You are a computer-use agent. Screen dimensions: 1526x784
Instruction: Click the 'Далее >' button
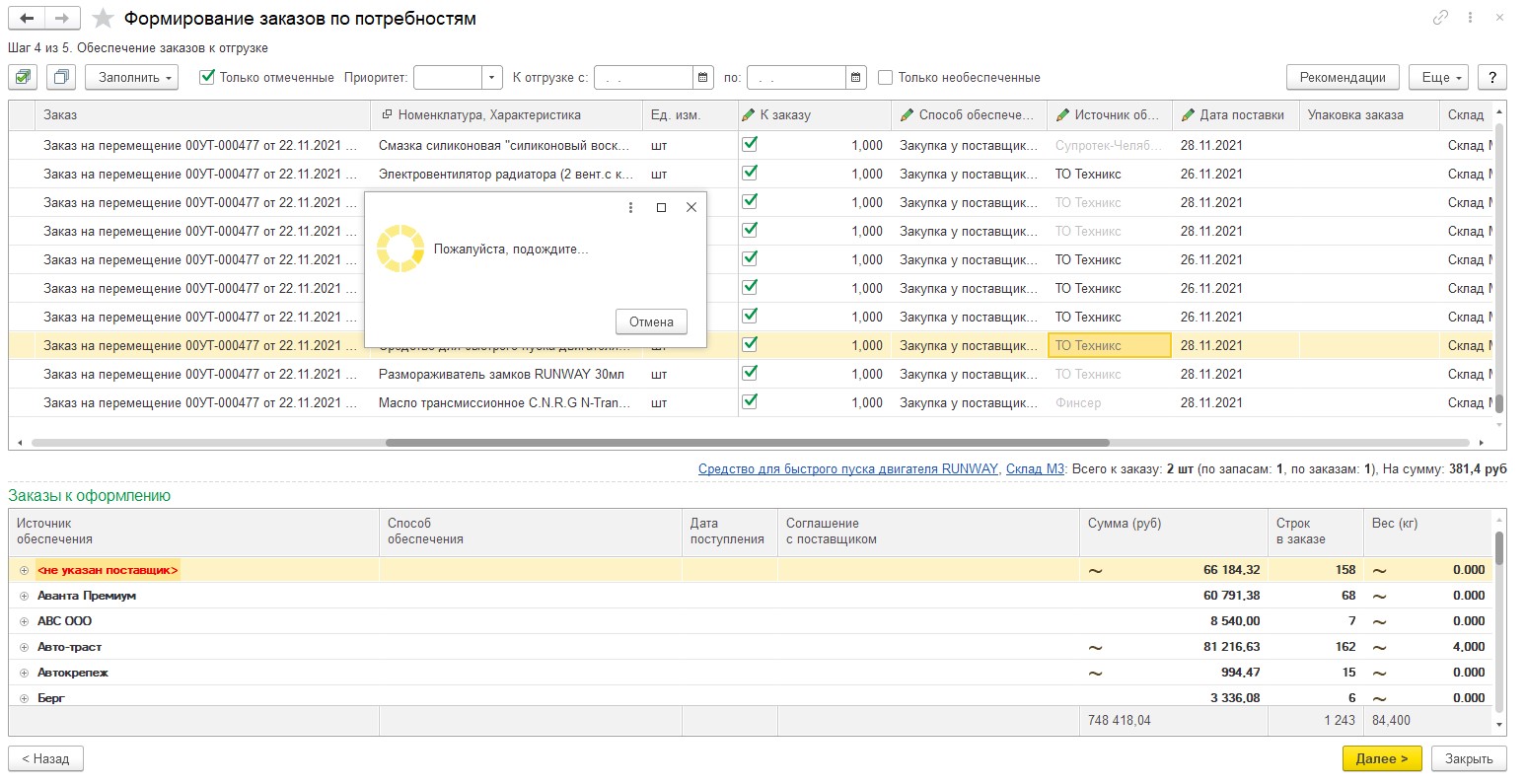1381,758
